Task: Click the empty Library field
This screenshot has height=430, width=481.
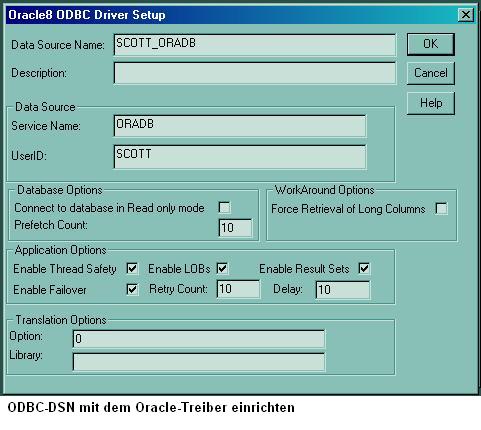Action: (199, 362)
